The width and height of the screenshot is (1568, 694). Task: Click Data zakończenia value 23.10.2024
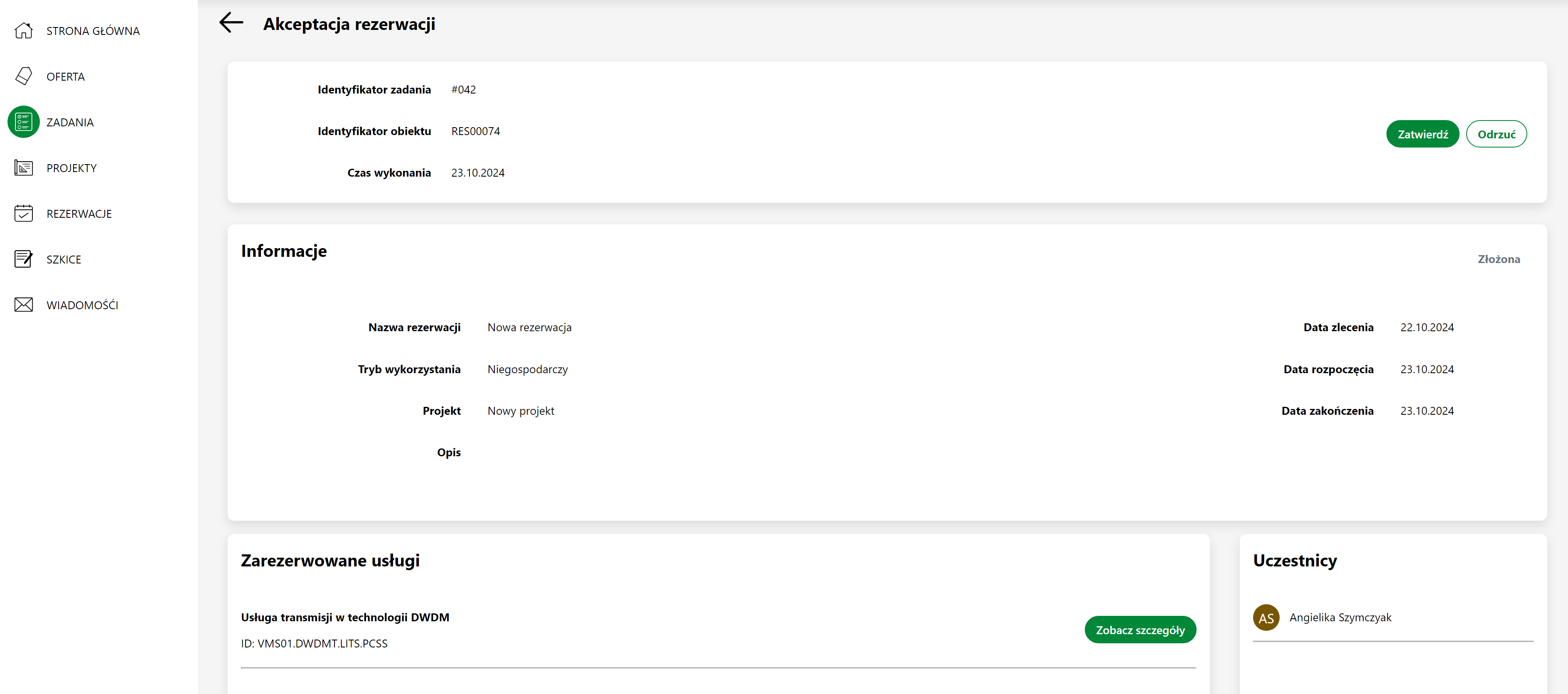coord(1427,411)
